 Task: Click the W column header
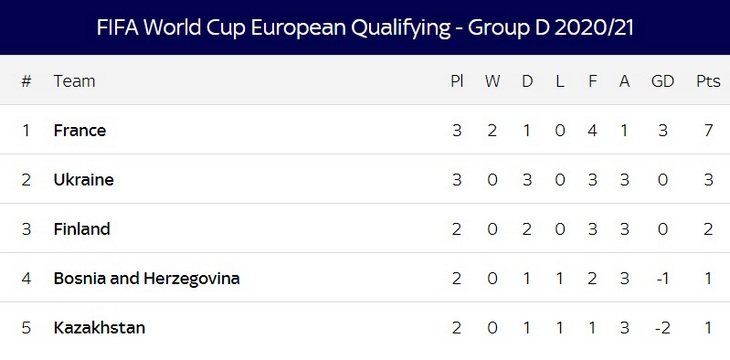tap(492, 81)
